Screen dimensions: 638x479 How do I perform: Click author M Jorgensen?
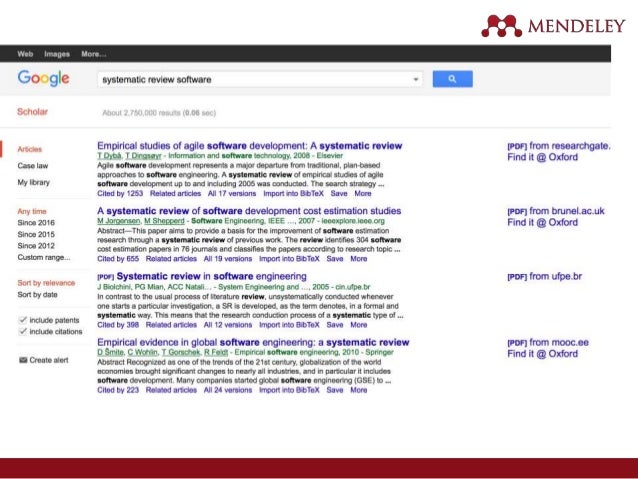pos(119,221)
